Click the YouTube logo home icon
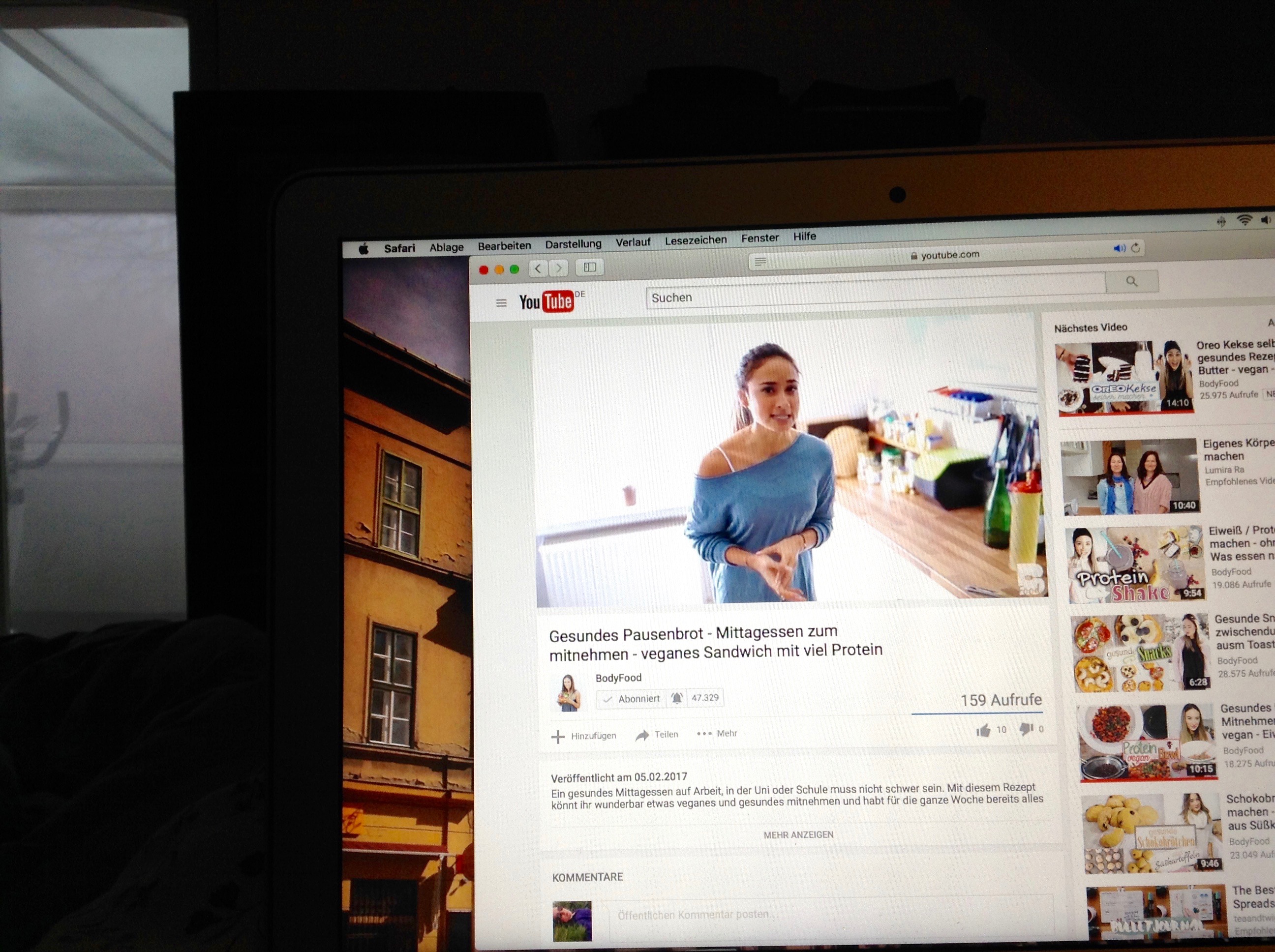The image size is (1275, 952). [x=546, y=301]
